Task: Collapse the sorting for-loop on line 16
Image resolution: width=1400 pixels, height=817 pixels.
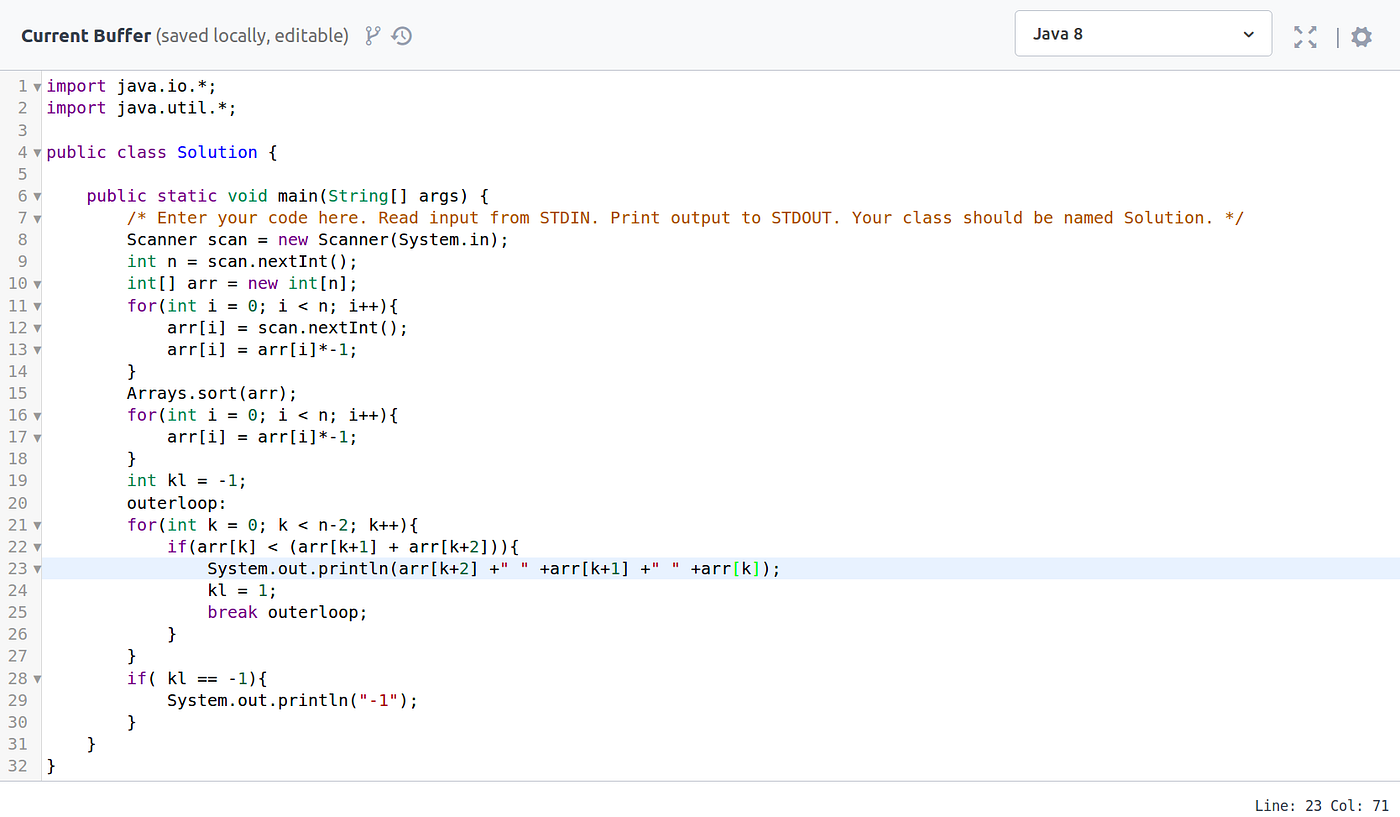Action: click(36, 415)
